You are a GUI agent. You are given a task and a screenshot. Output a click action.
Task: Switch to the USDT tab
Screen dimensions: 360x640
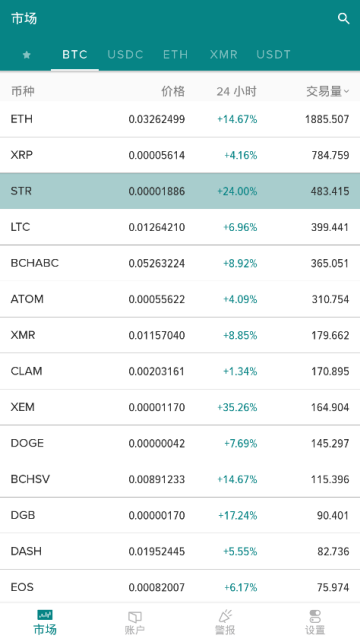[x=273, y=55]
